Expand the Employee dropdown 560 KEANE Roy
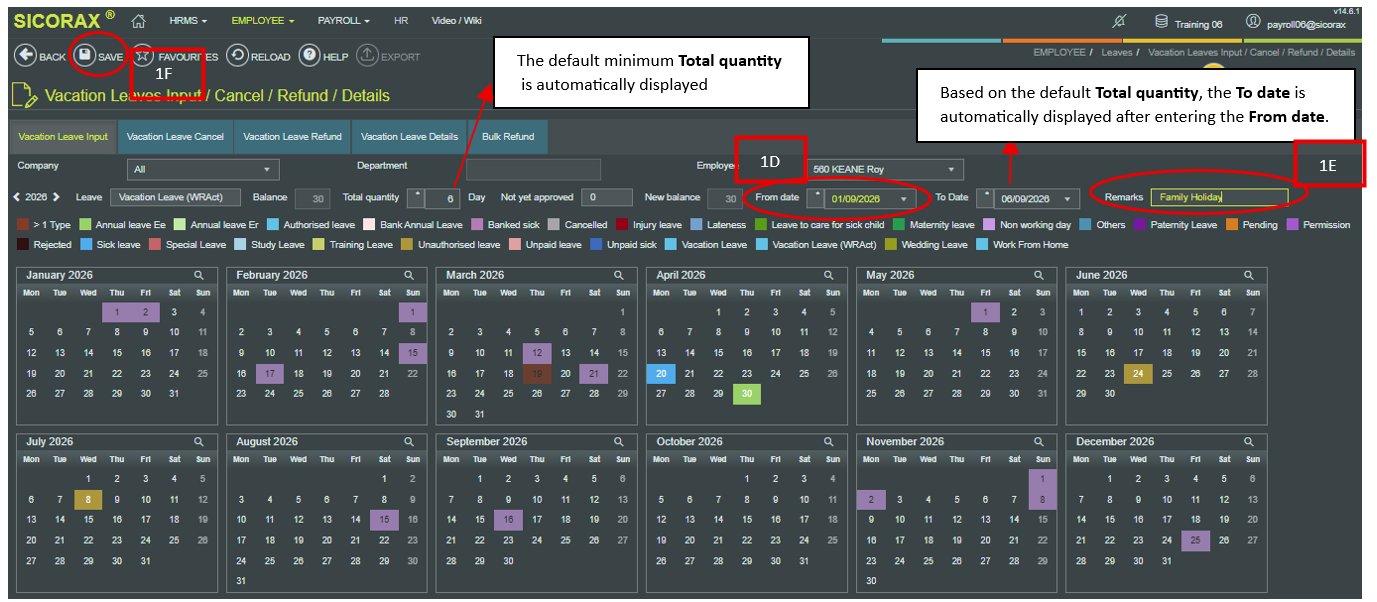Image resolution: width=1377 pixels, height=602 pixels. (886, 170)
